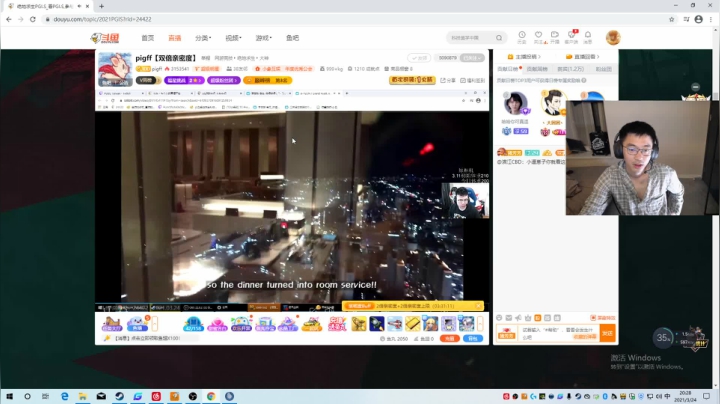Switch to the 贡献日榜 tab

[x=509, y=69]
